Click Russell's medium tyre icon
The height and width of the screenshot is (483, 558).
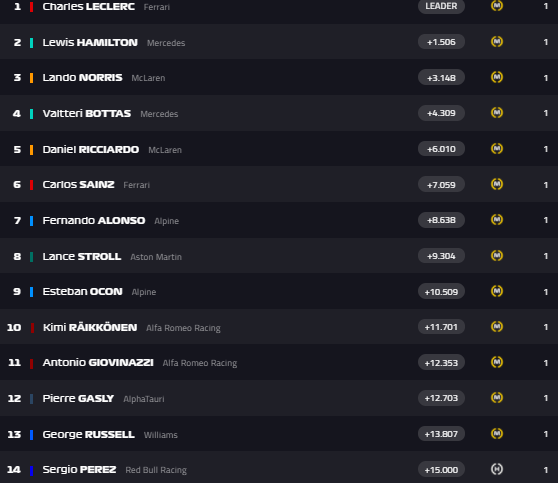pos(497,434)
